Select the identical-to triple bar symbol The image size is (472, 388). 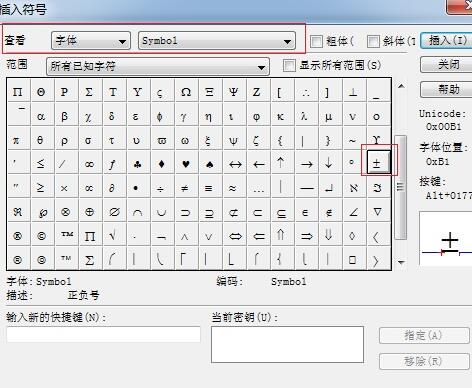pyautogui.click(x=209, y=188)
